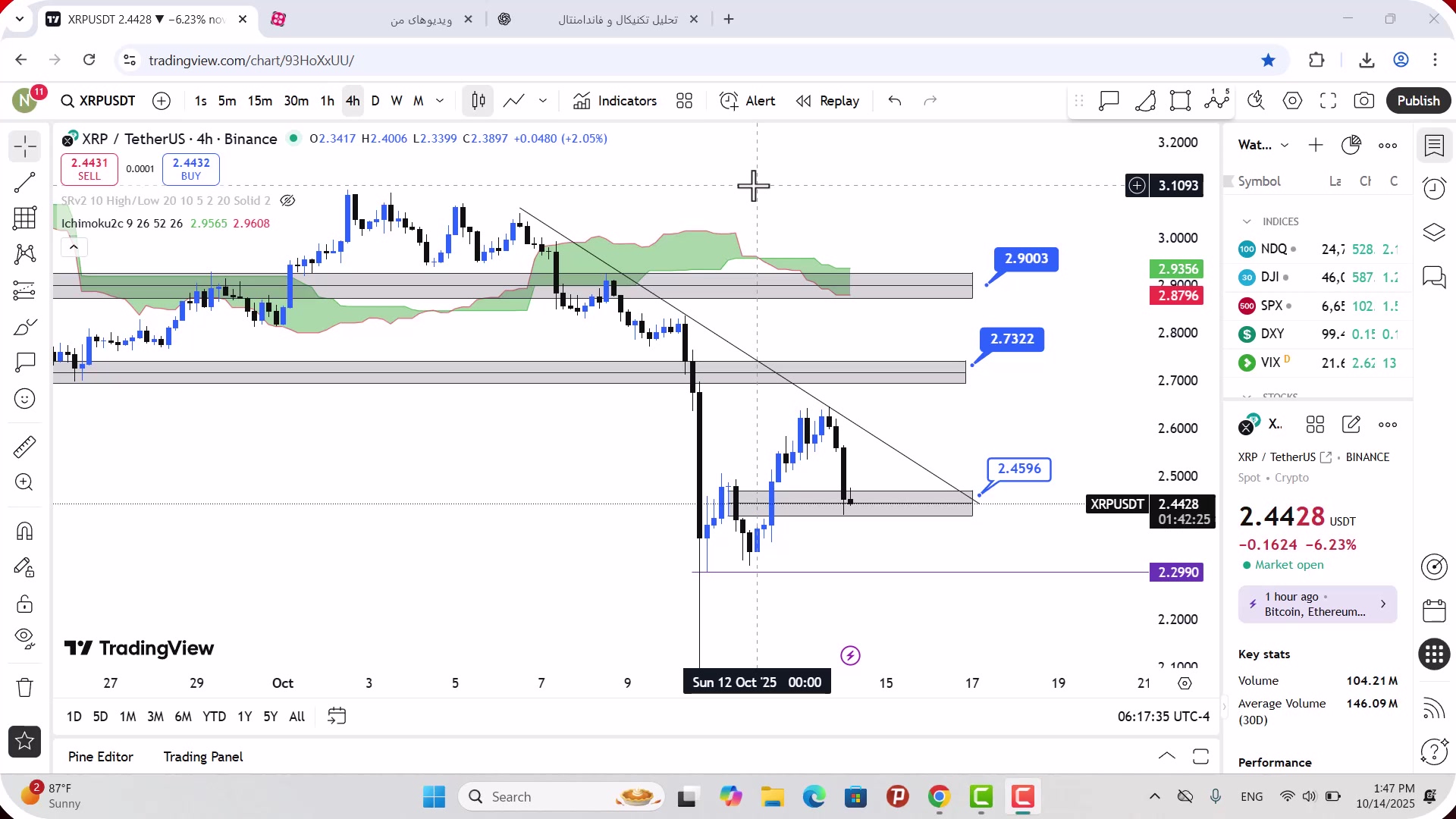This screenshot has height=819, width=1456.
Task: Toggle stay in drawing mode
Action: point(24,567)
